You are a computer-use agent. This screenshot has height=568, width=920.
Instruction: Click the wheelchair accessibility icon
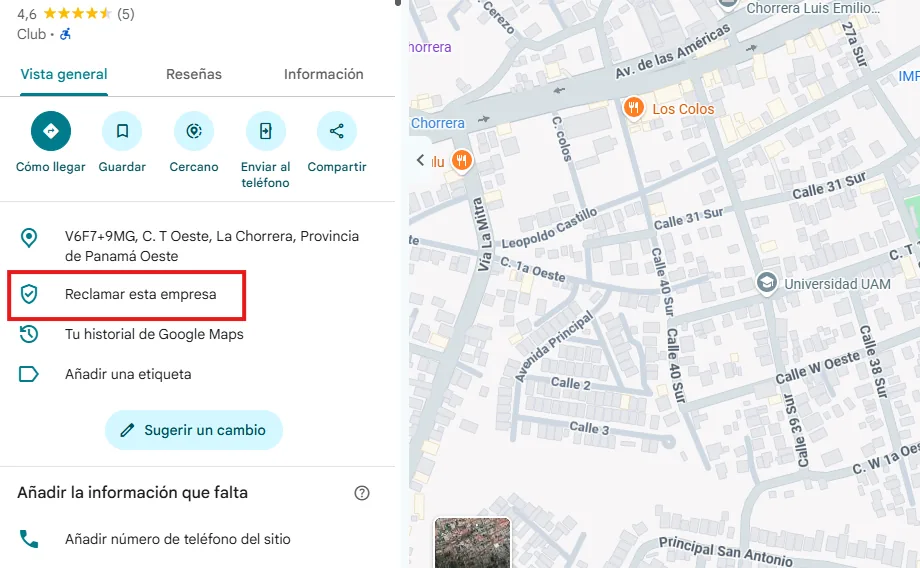tap(66, 34)
